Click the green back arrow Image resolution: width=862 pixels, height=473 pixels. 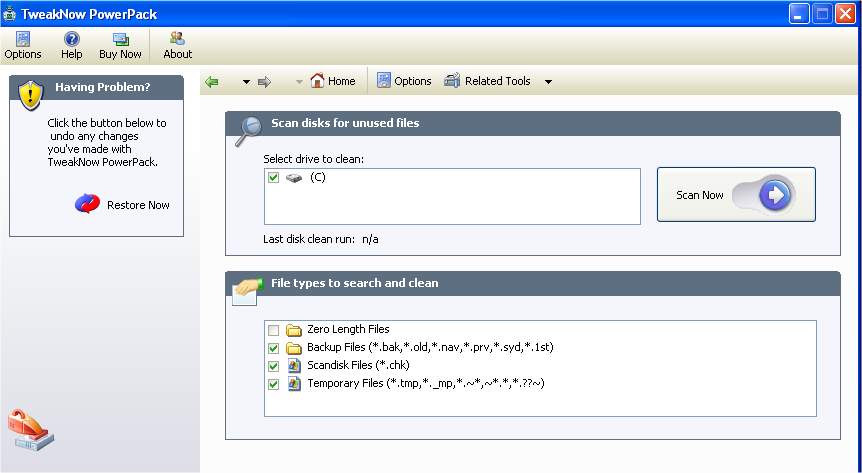212,82
